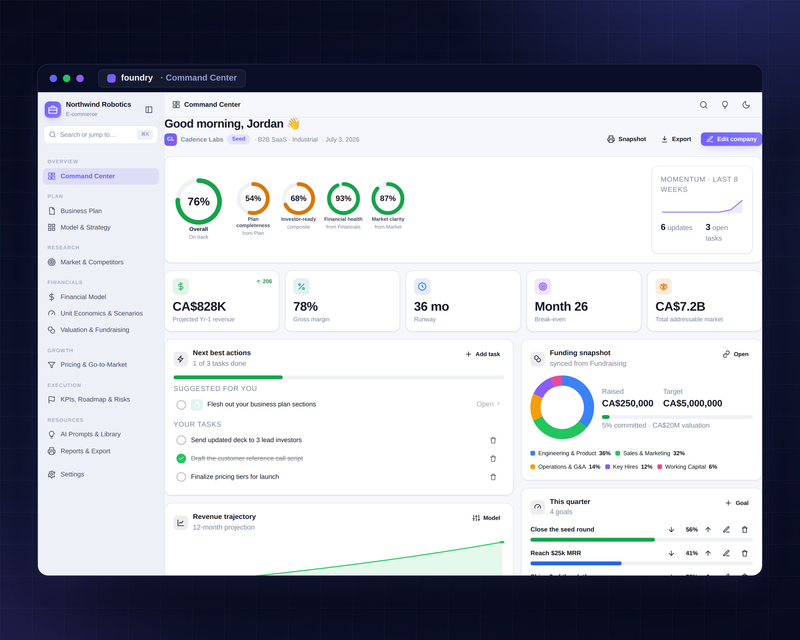
Task: Click the search magnifier icon in top bar
Action: (x=704, y=105)
